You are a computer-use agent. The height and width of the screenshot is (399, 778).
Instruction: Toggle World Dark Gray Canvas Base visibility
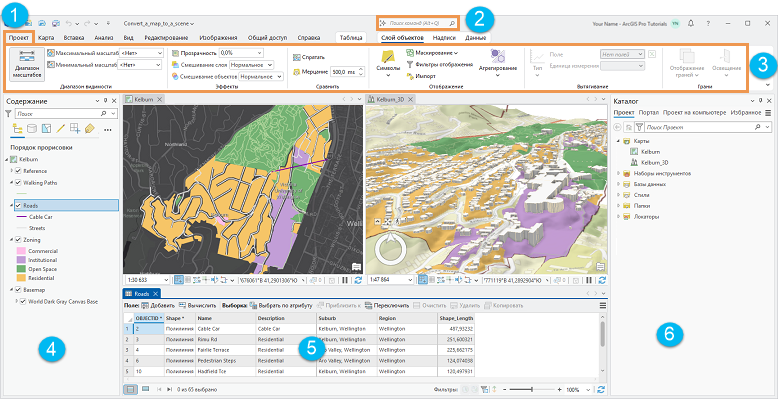[23, 301]
